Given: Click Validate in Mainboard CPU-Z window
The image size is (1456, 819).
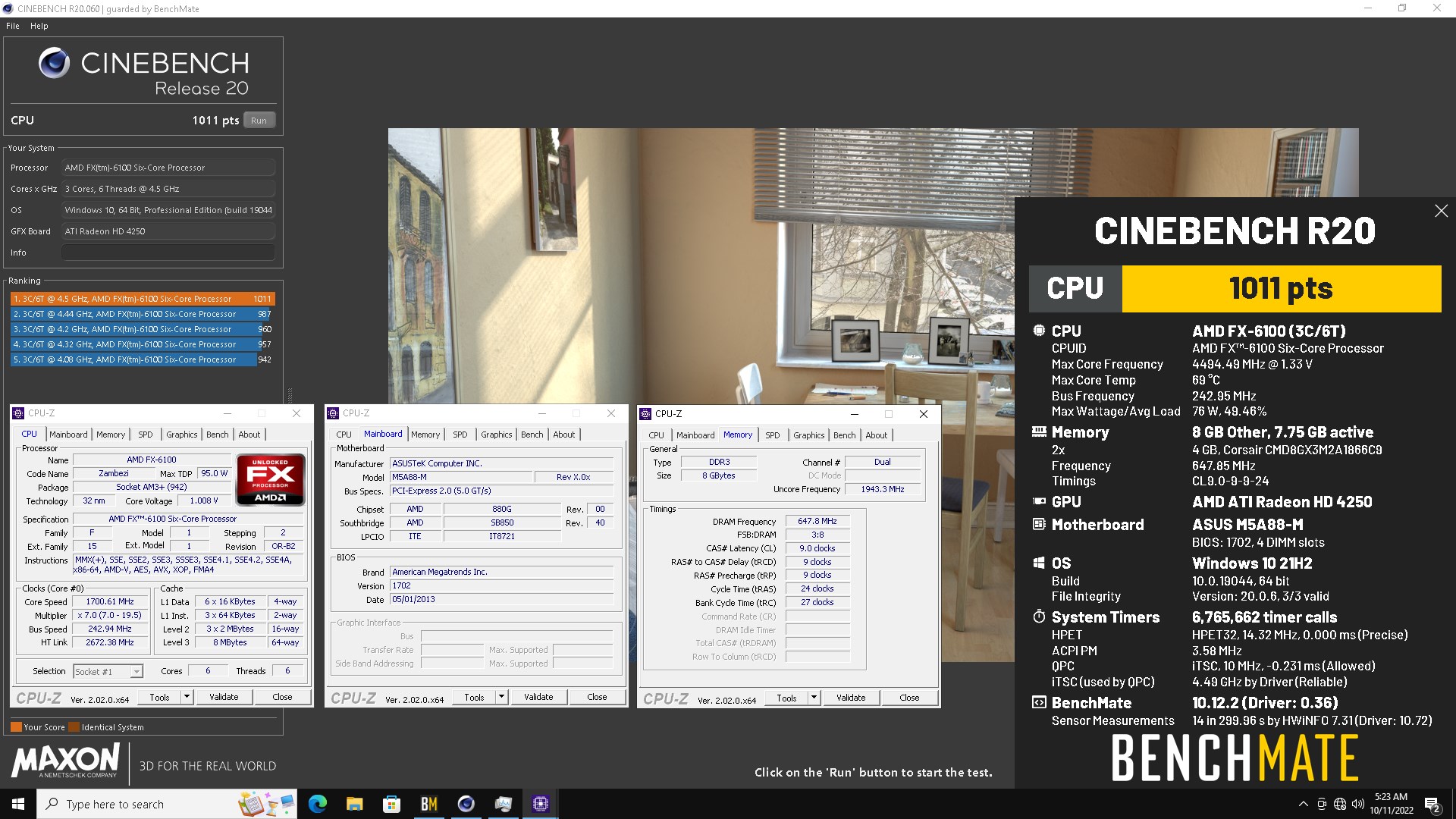Looking at the screenshot, I should 538,697.
